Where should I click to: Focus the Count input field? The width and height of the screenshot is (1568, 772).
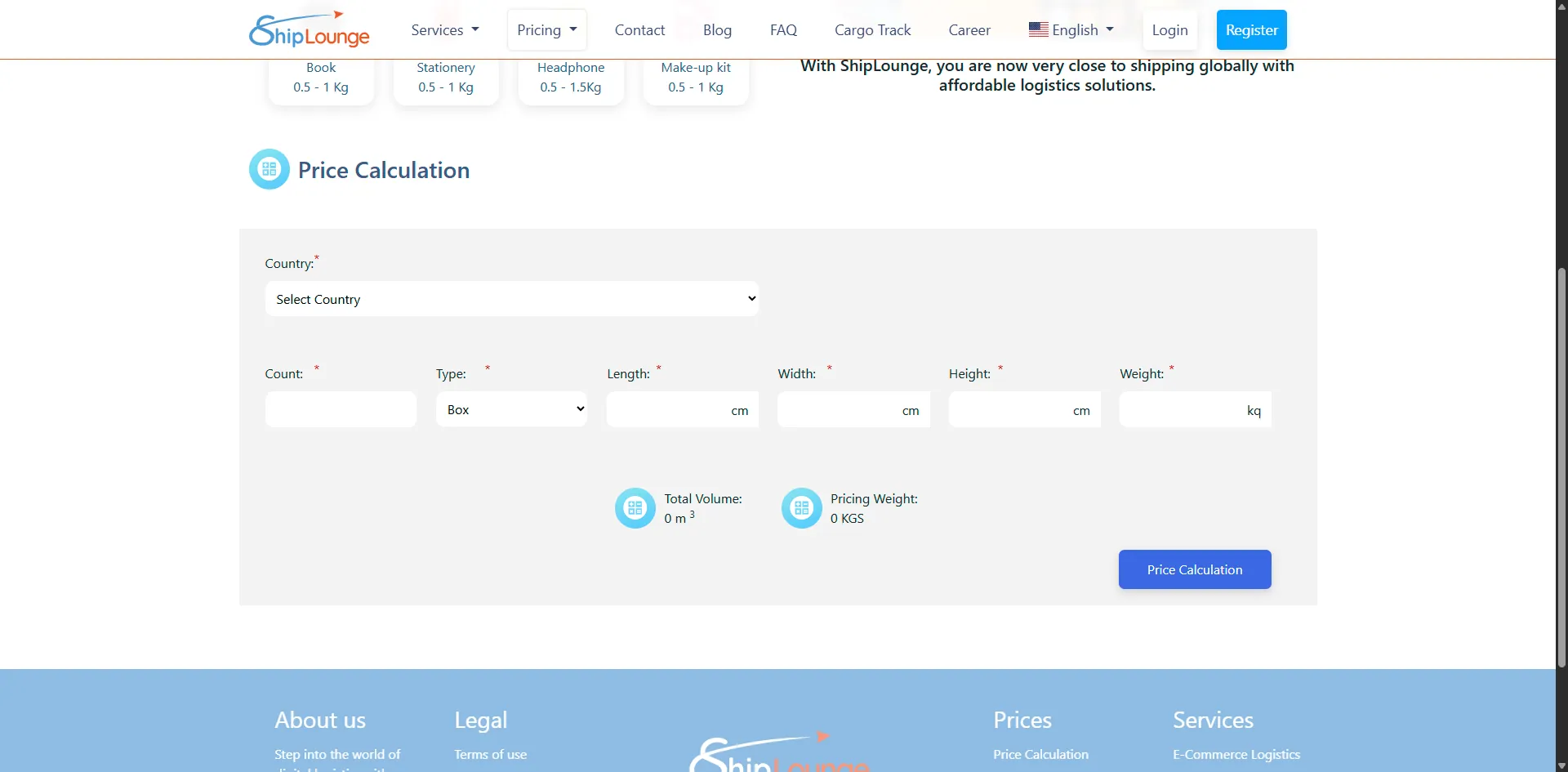click(341, 409)
